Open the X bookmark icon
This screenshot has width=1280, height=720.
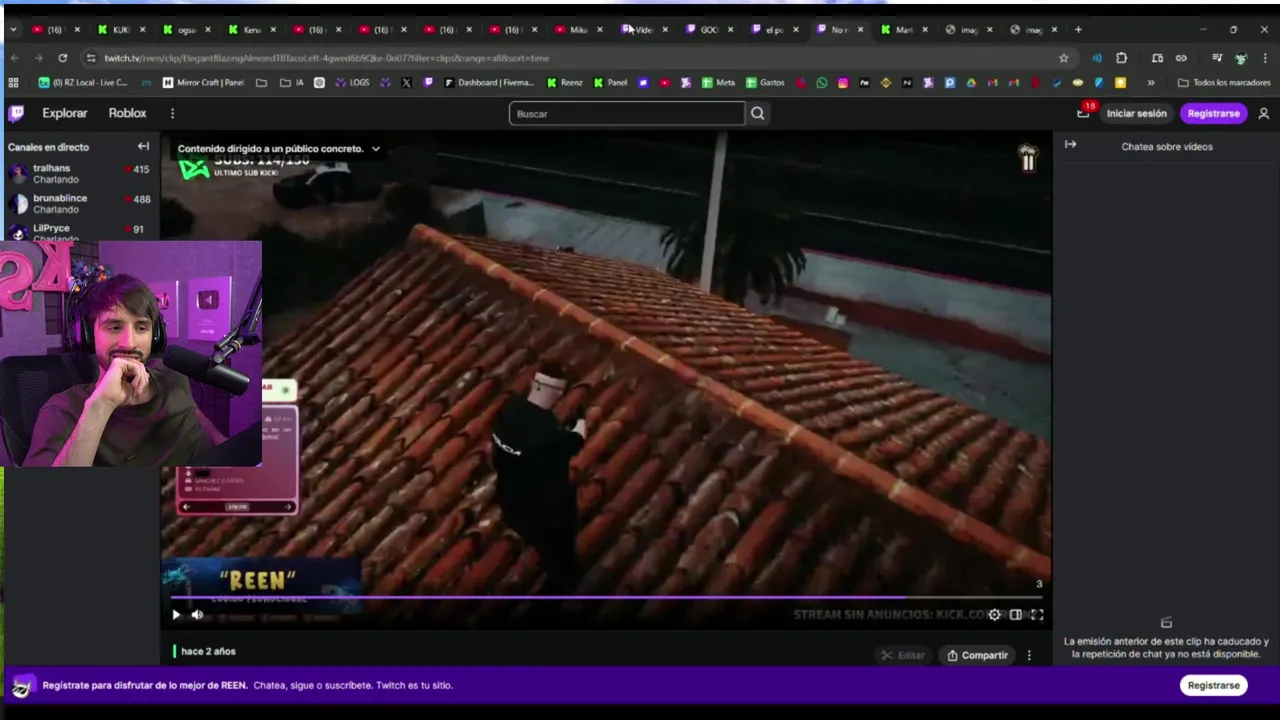coord(406,83)
